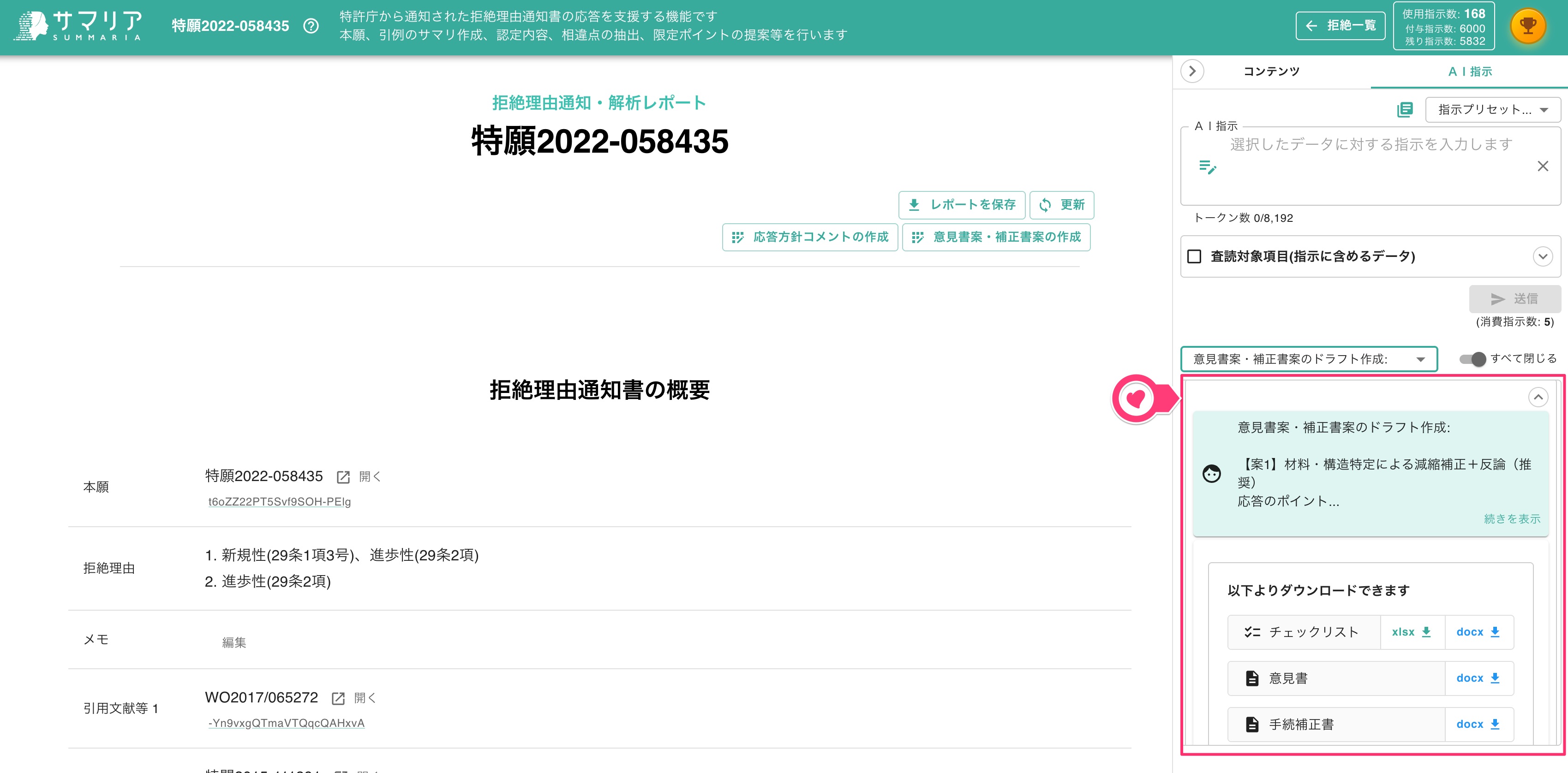Click text 1. 新規性(29条1項3号)、進歩性(29条2項)
Image resolution: width=1568 pixels, height=773 pixels.
(x=341, y=555)
